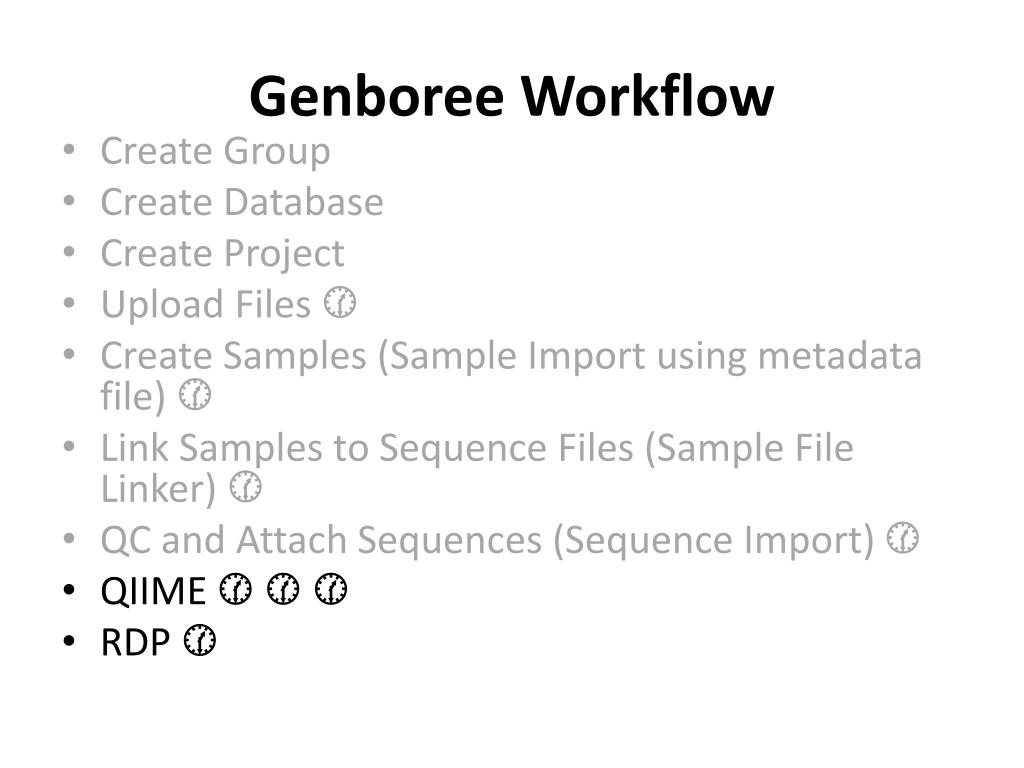This screenshot has height=768, width=1024.
Task: Click the clock icon after '(Sequence Import)'
Action: pyautogui.click(x=903, y=538)
